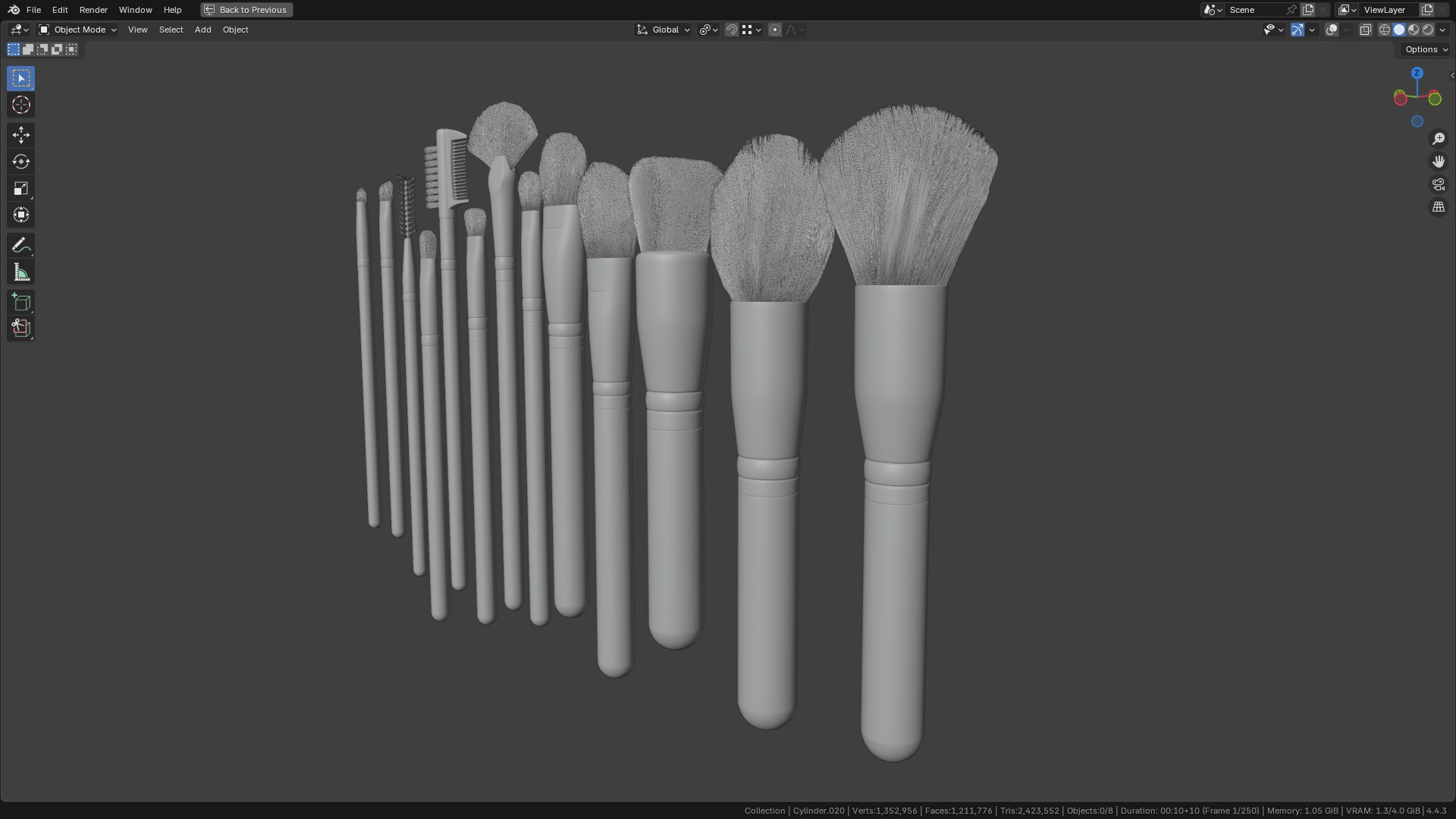The height and width of the screenshot is (819, 1456).
Task: Click the blue negative Z gizmo handle
Action: 1417,121
